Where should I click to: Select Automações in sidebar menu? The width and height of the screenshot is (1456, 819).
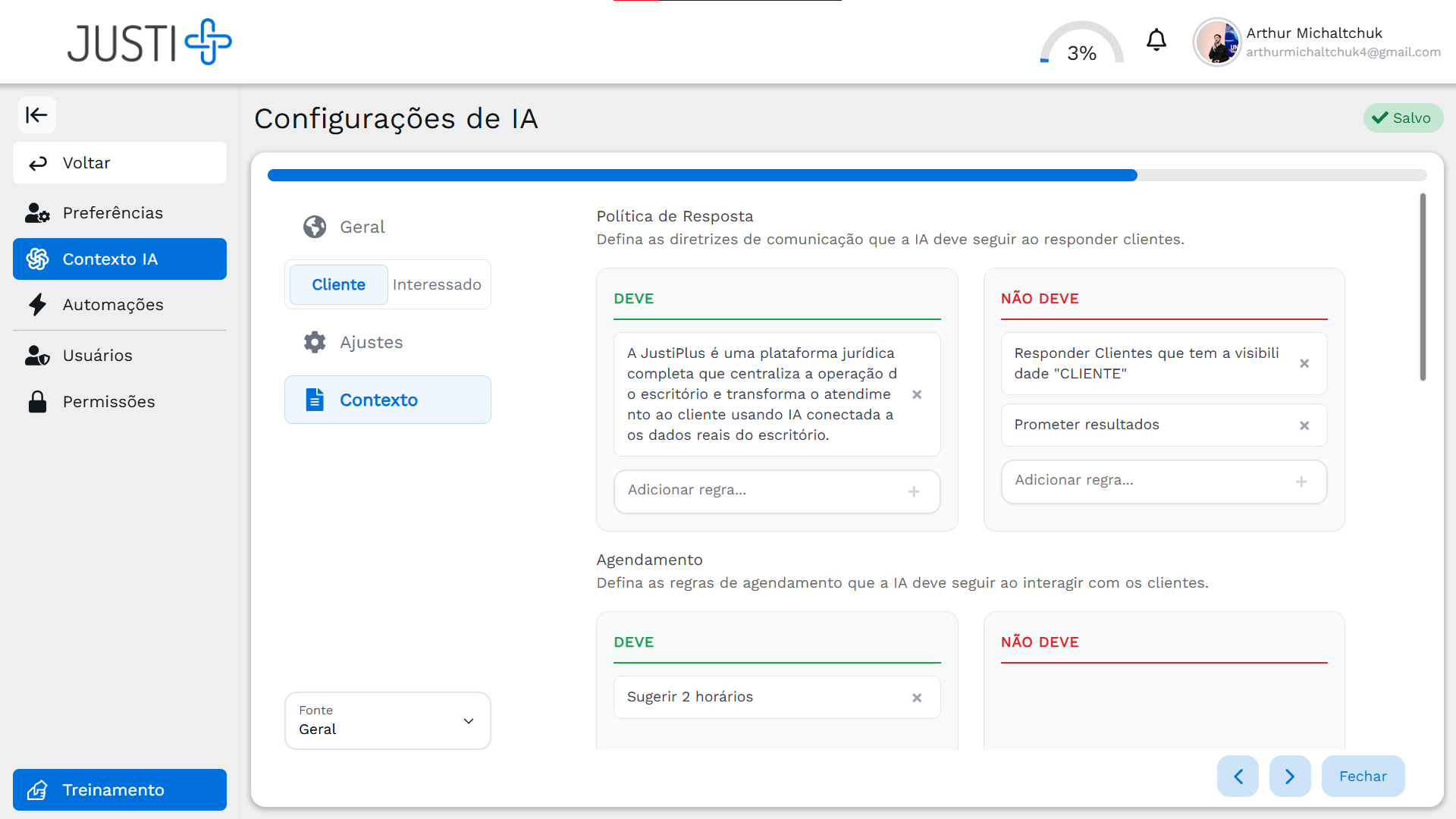[113, 305]
